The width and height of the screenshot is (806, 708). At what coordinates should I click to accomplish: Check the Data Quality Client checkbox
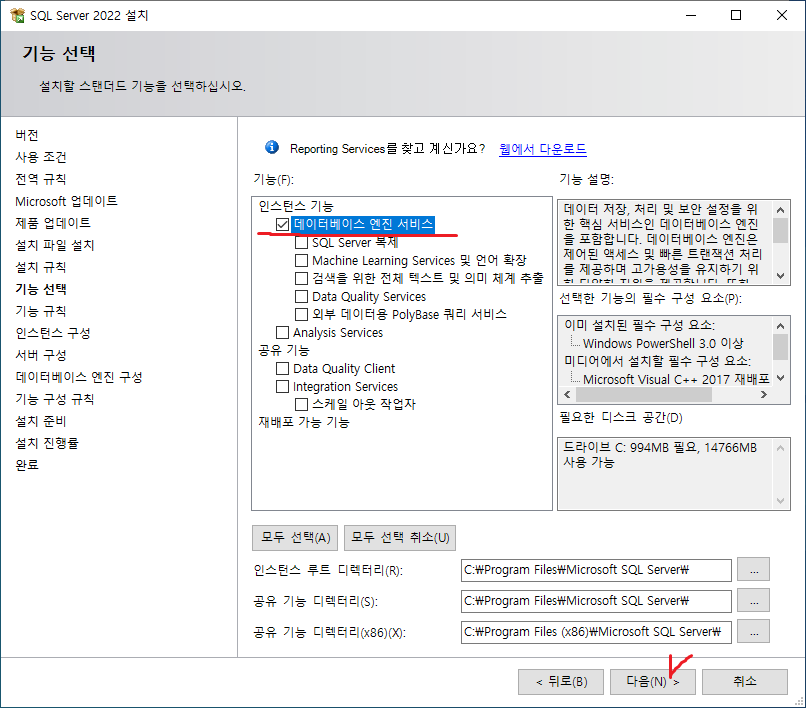[282, 369]
